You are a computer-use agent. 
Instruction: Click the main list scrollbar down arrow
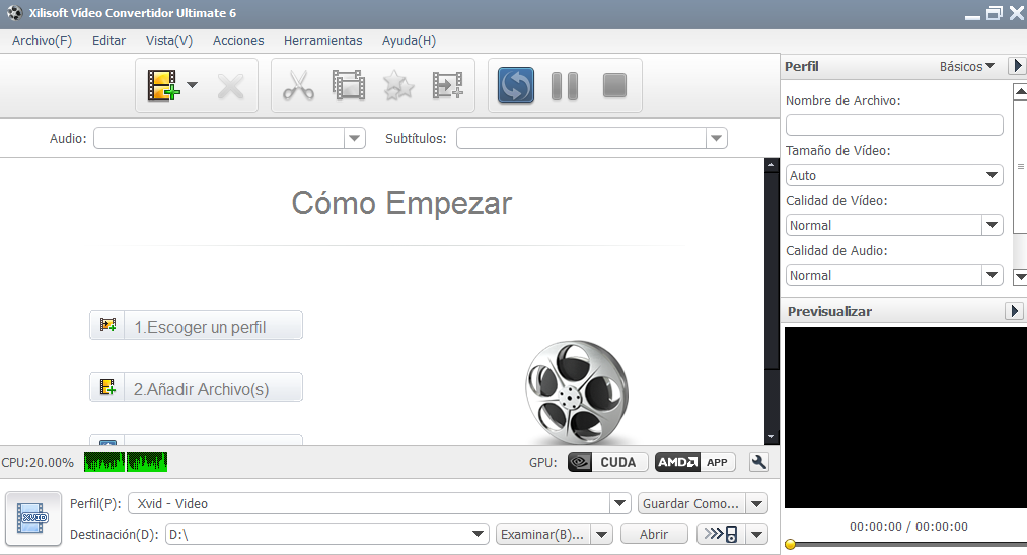click(x=771, y=436)
